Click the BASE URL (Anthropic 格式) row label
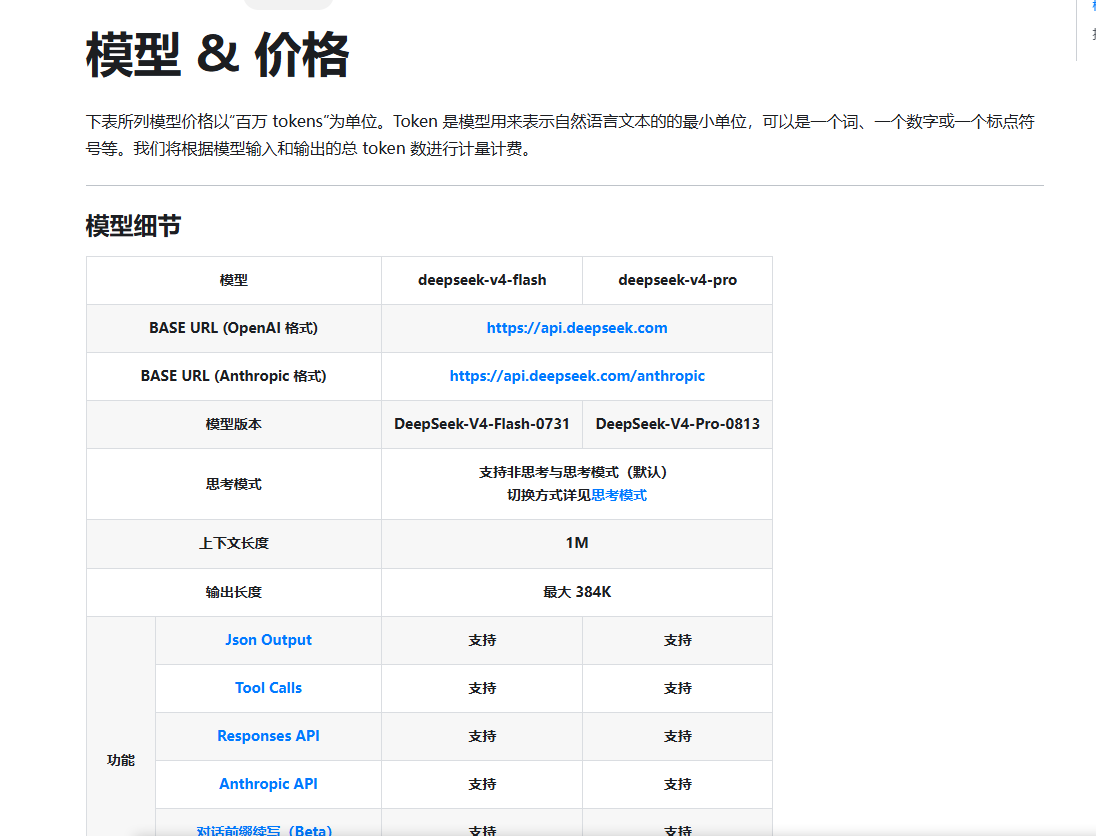The image size is (1096, 836). click(233, 376)
